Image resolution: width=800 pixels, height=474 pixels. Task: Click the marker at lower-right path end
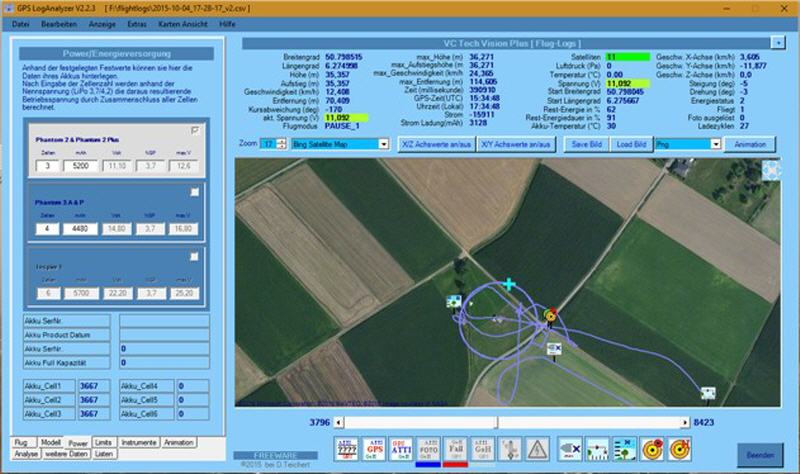coord(708,393)
